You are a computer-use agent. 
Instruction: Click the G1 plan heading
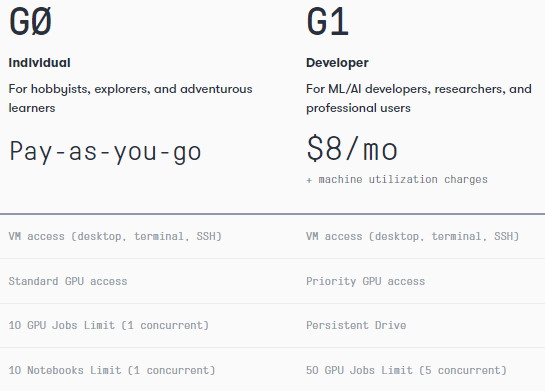click(327, 22)
